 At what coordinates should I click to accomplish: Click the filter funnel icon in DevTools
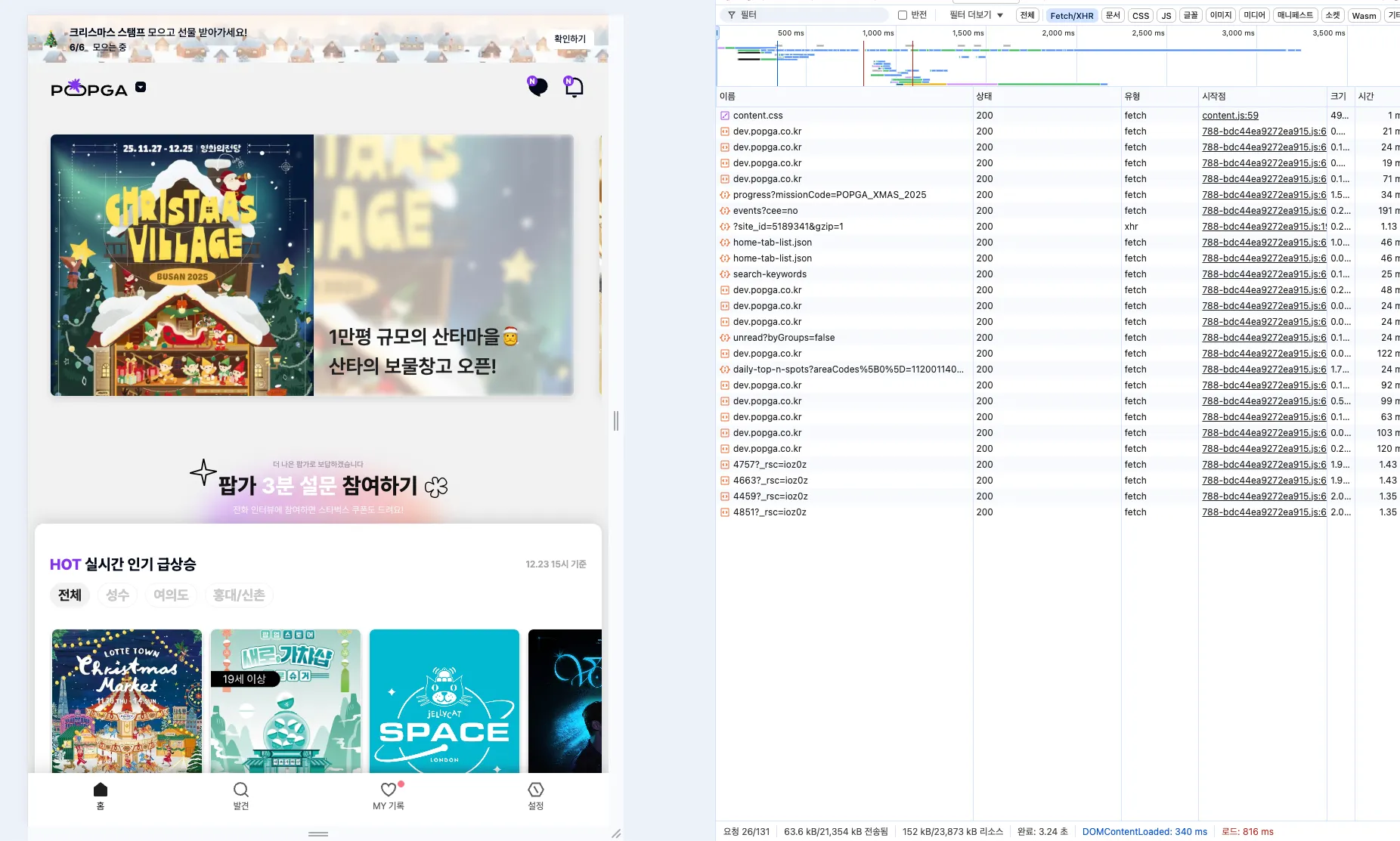click(731, 14)
